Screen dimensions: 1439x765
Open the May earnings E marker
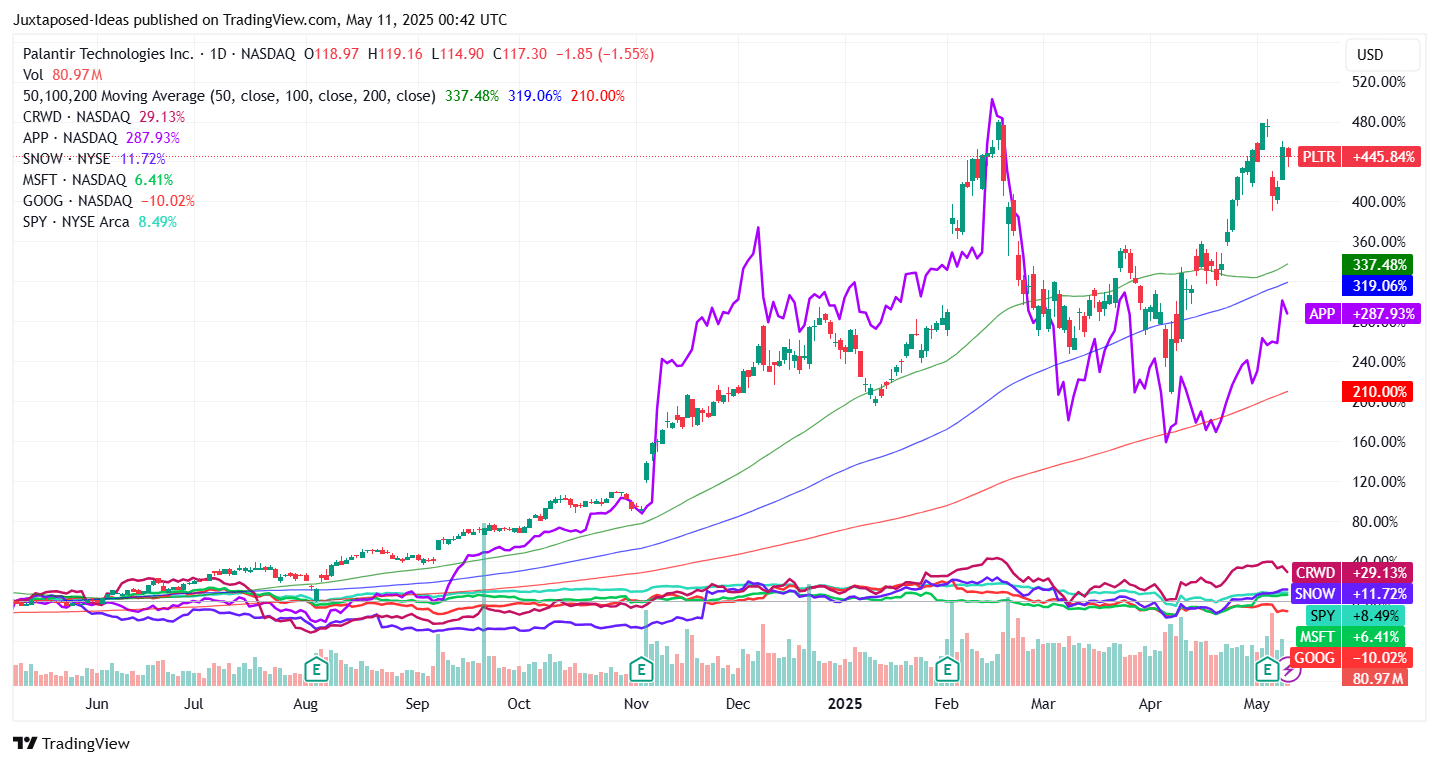[x=1268, y=669]
